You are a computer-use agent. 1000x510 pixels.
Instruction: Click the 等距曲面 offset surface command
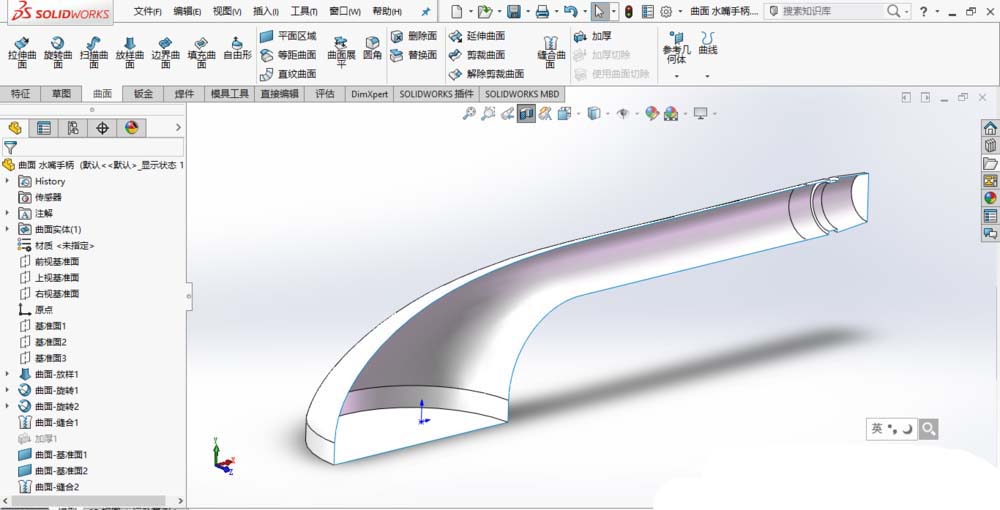(x=288, y=55)
